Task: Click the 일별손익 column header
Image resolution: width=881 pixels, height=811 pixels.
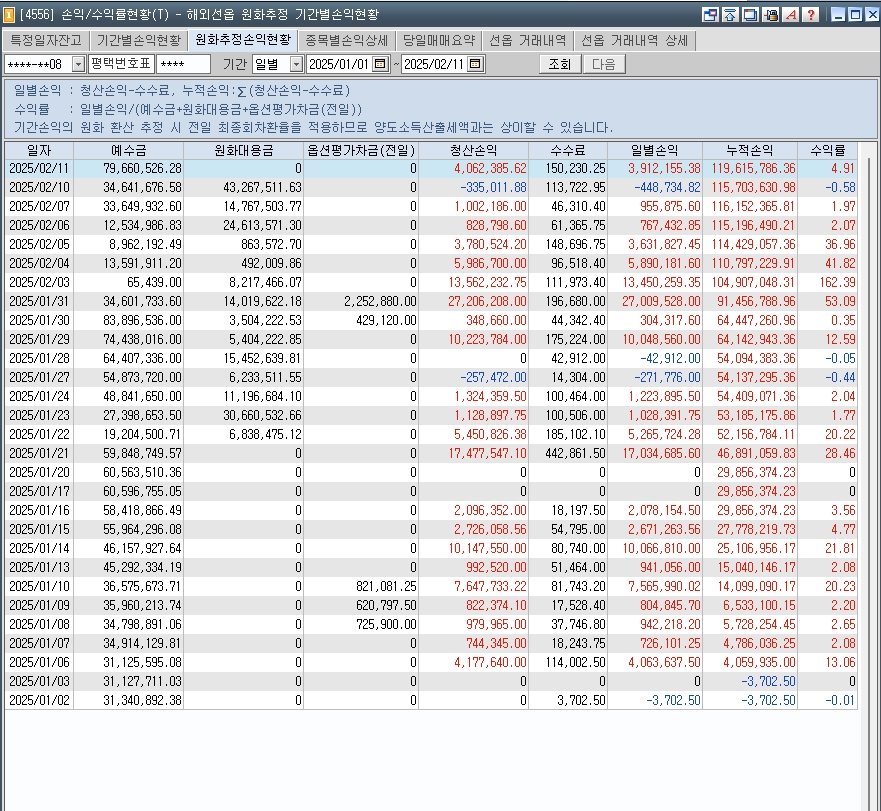Action: pyautogui.click(x=655, y=151)
